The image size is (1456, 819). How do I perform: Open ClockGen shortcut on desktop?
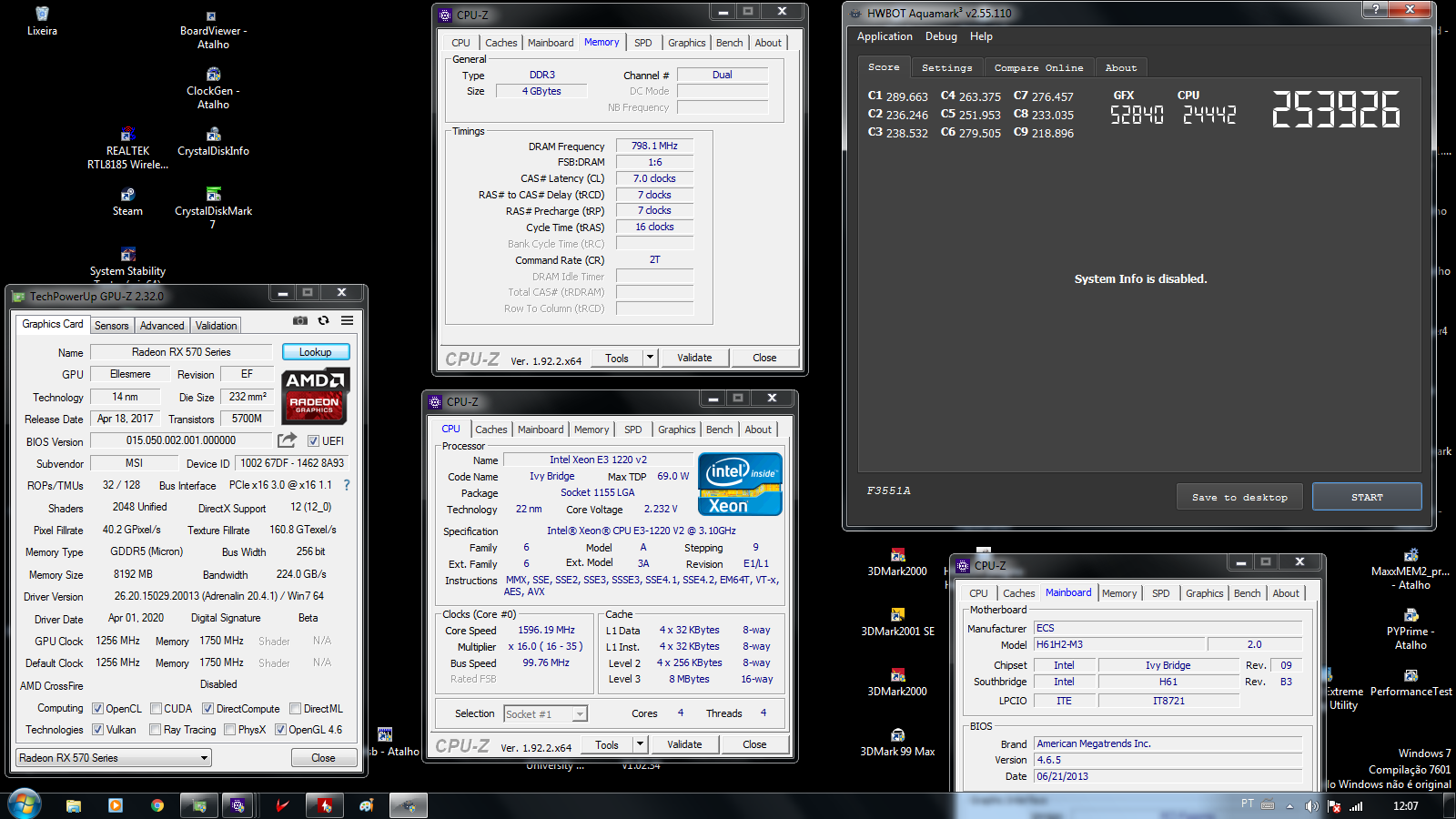213,88
